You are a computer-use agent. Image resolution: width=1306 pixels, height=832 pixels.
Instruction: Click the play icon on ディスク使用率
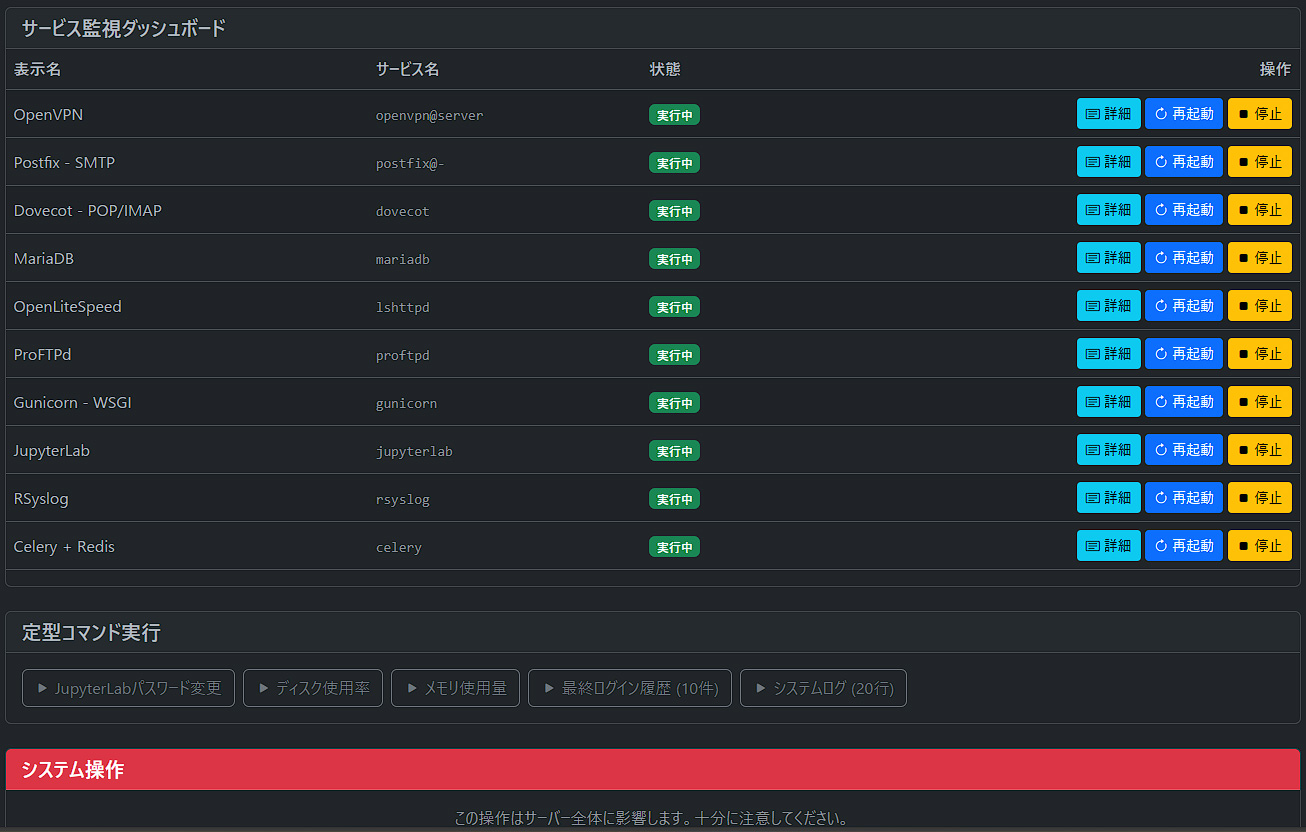264,688
